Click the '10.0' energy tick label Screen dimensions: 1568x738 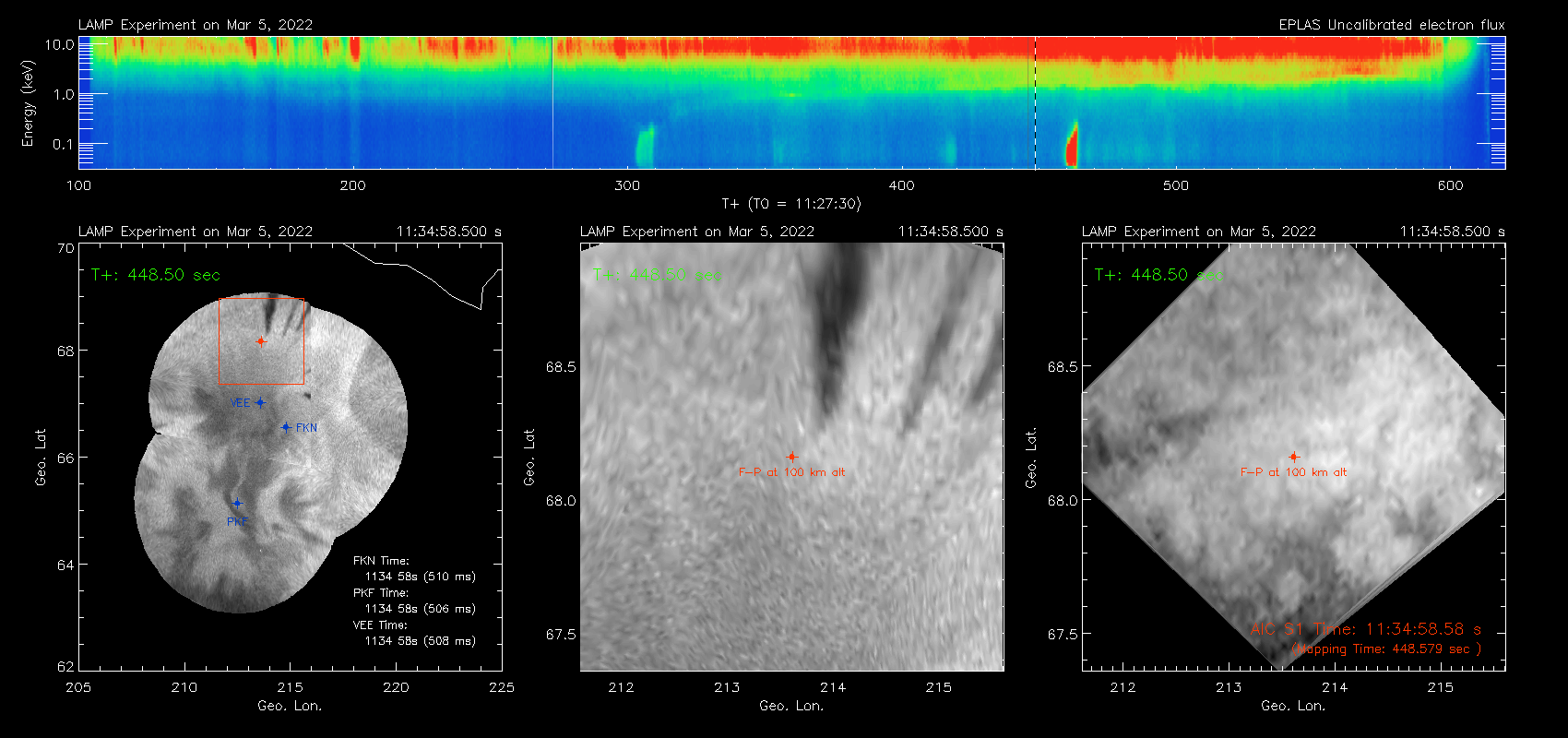[59, 44]
